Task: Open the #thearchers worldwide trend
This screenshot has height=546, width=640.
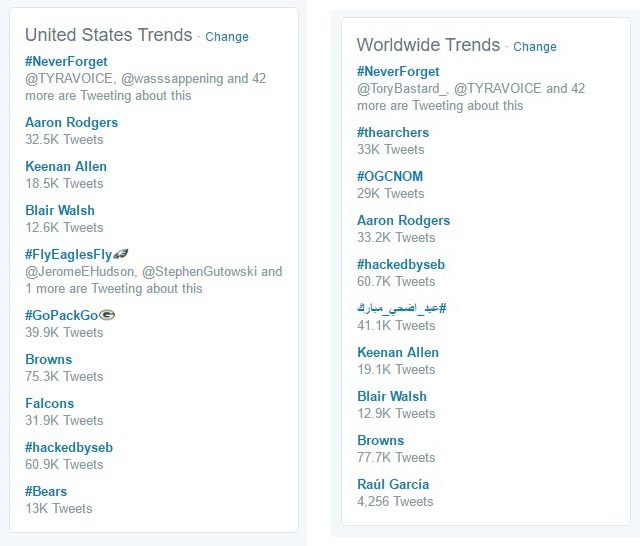Action: click(393, 133)
